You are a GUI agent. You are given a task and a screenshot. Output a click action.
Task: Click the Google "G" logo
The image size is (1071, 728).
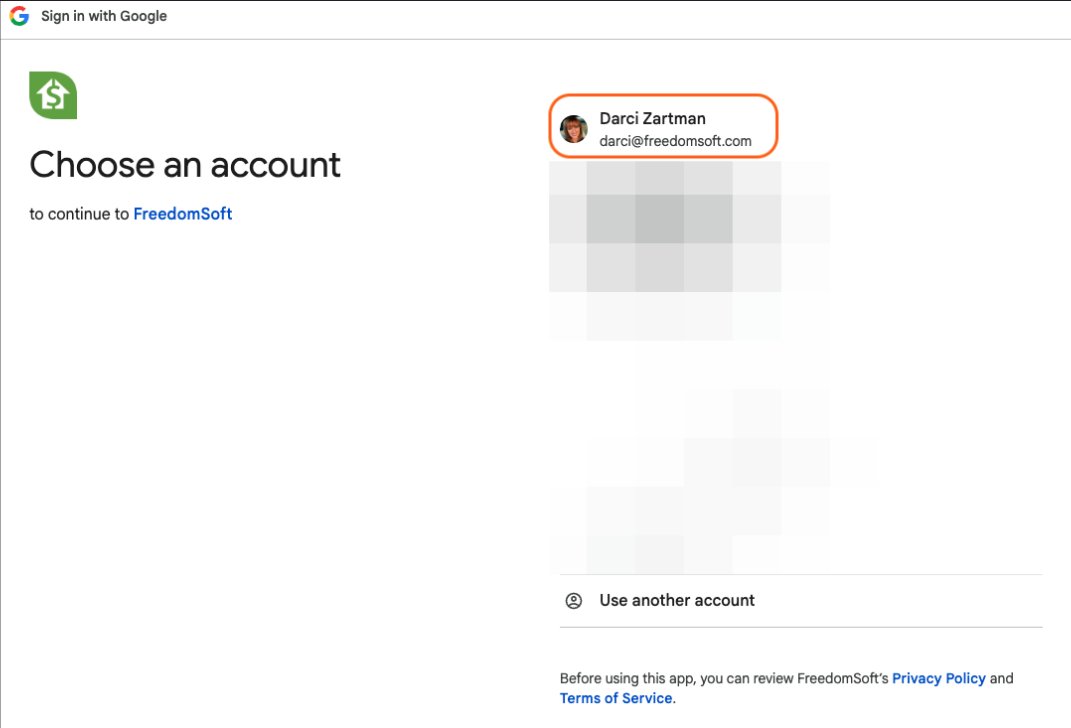(19, 16)
